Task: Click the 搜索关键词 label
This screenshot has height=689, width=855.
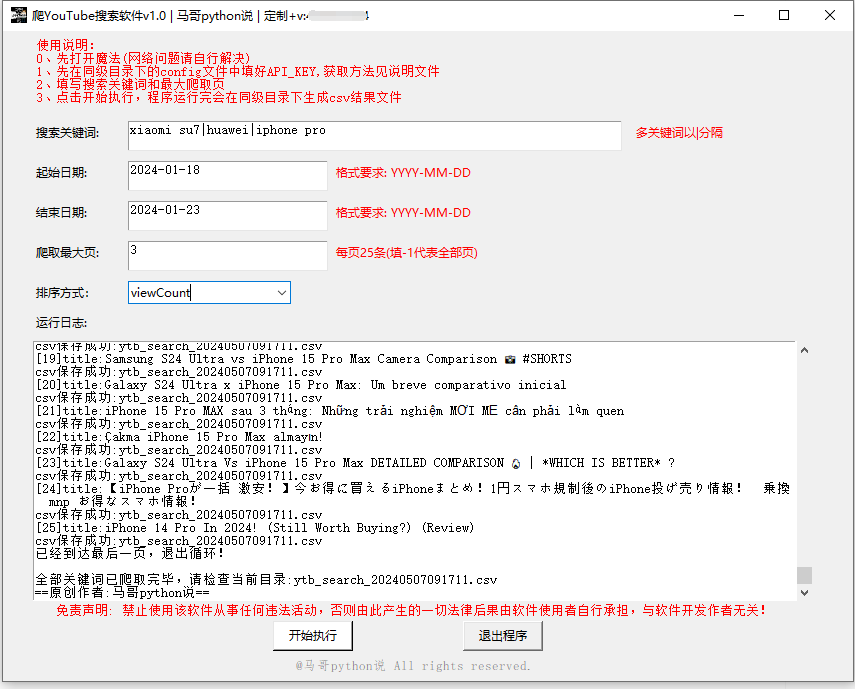Action: click(x=67, y=133)
